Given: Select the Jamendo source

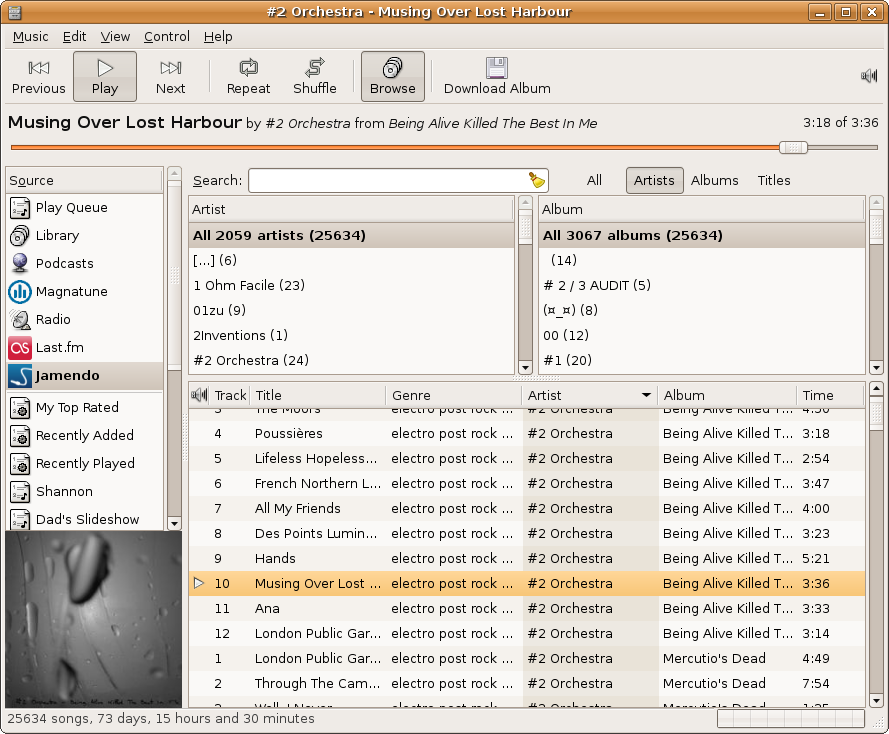Looking at the screenshot, I should coord(85,376).
